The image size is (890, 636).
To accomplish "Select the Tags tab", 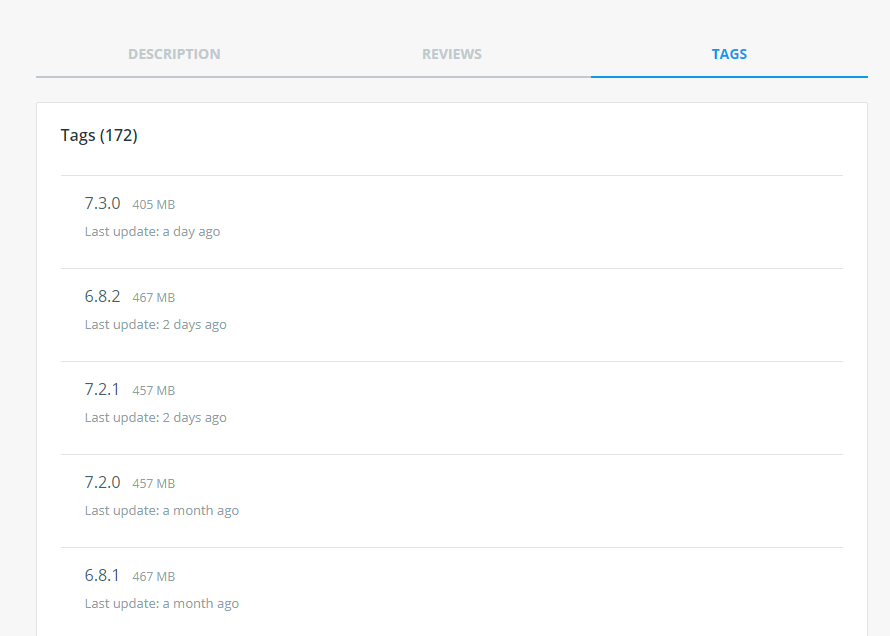I will pyautogui.click(x=729, y=54).
